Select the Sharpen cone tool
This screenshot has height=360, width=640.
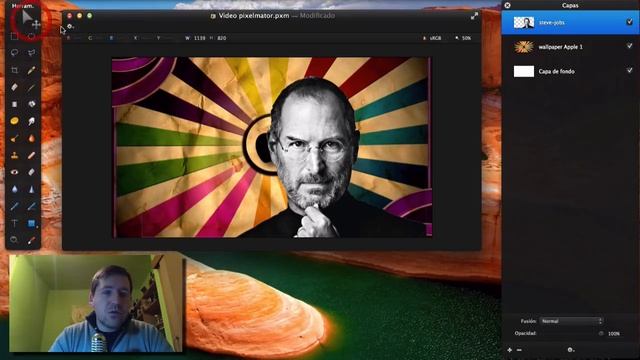coord(31,189)
